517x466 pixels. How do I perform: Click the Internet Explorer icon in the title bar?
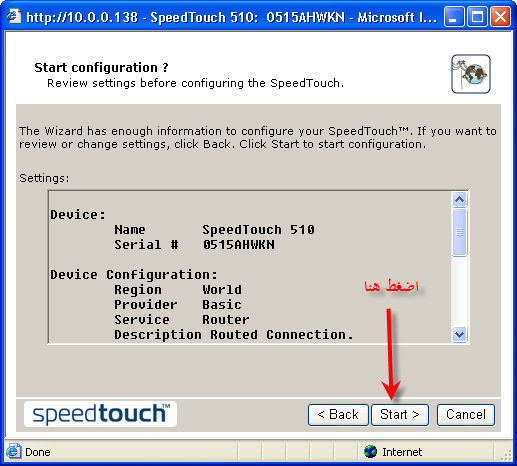click(14, 16)
